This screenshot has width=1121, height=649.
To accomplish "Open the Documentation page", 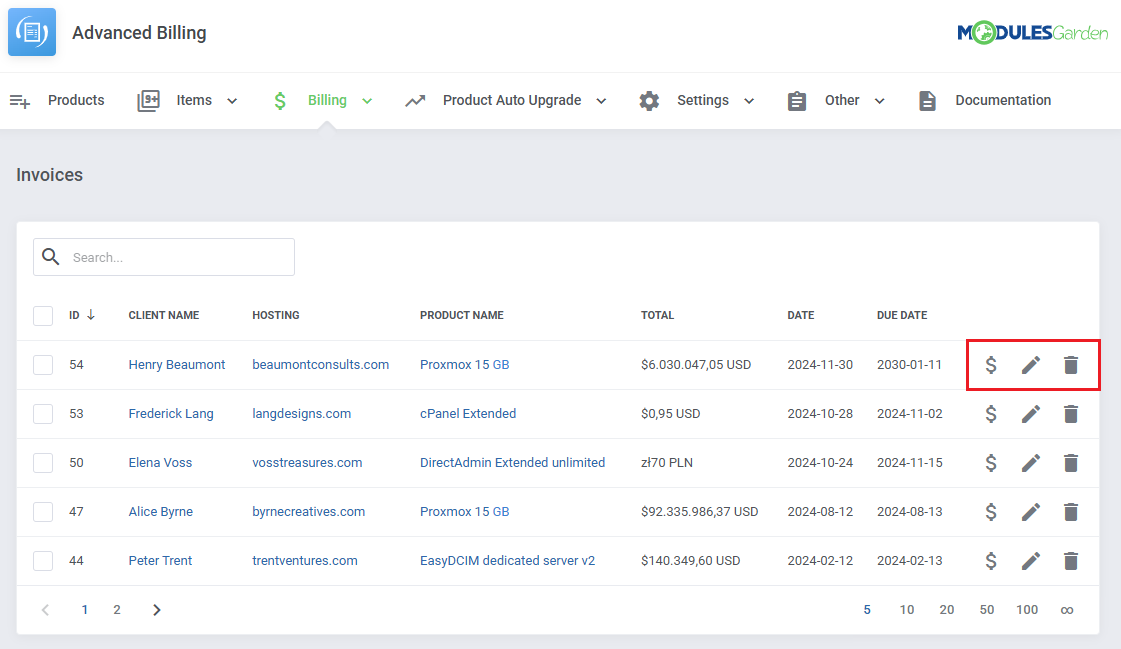I will coord(1003,100).
